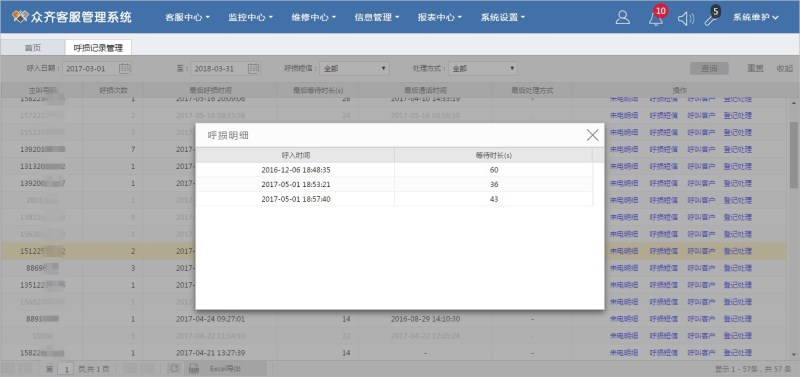Click the page number input field
800x377 pixels.
(66, 368)
